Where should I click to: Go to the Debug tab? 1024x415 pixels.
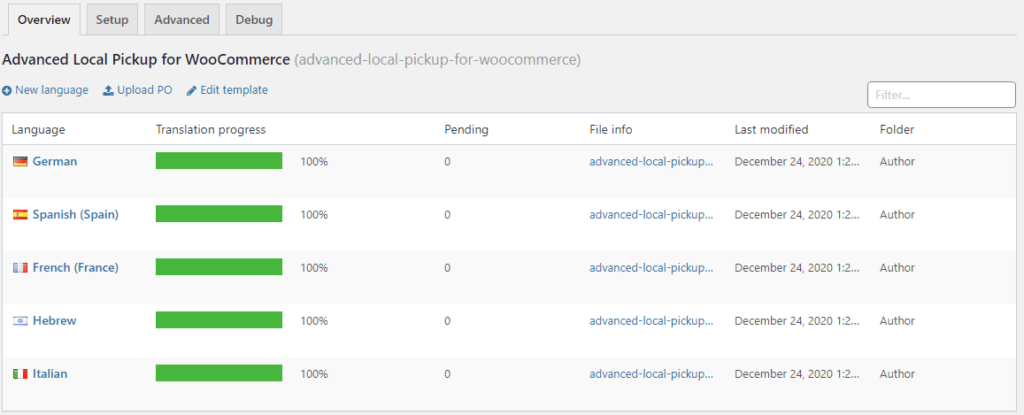[254, 19]
